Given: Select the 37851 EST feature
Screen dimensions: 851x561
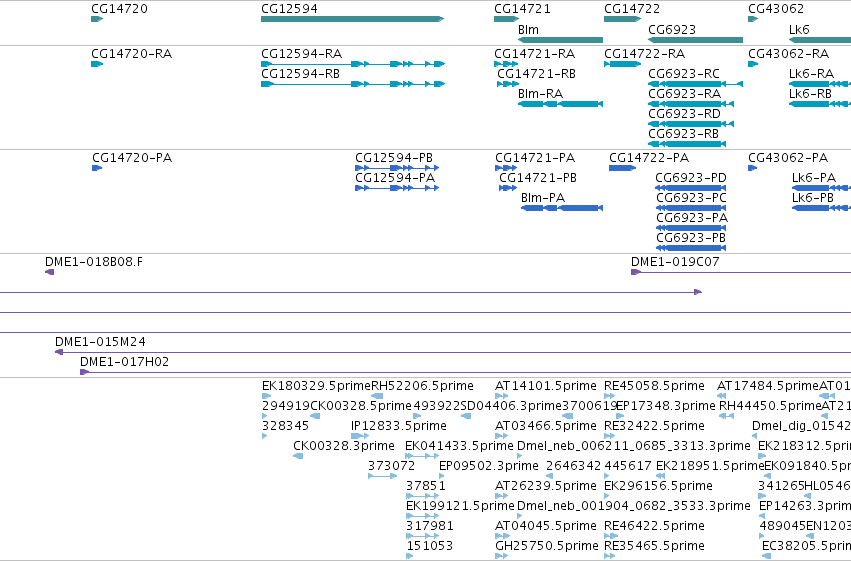Looking at the screenshot, I should (x=422, y=496).
